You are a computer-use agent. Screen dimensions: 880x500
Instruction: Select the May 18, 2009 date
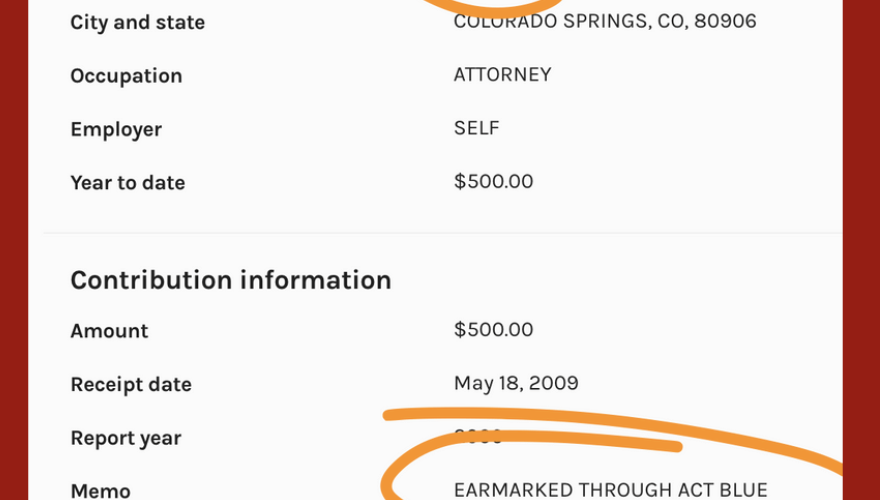(516, 383)
